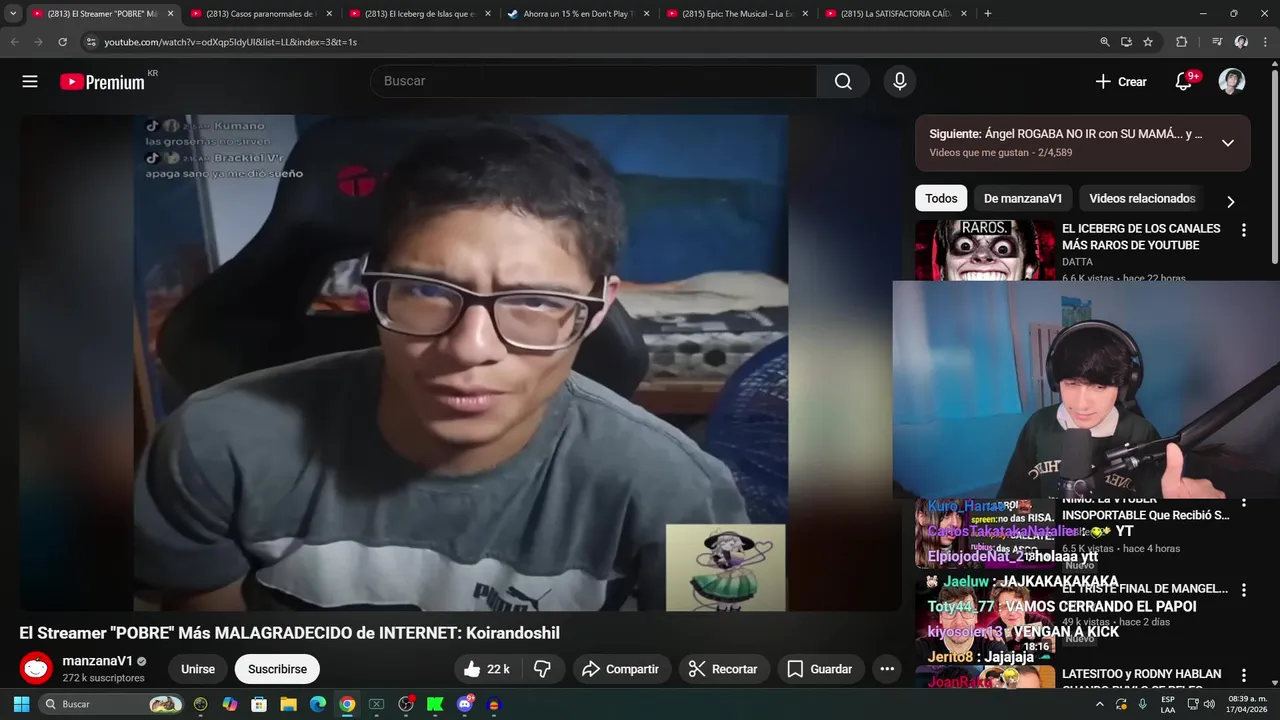This screenshot has height=720, width=1280.
Task: Clip the video with Recortar
Action: tap(723, 669)
